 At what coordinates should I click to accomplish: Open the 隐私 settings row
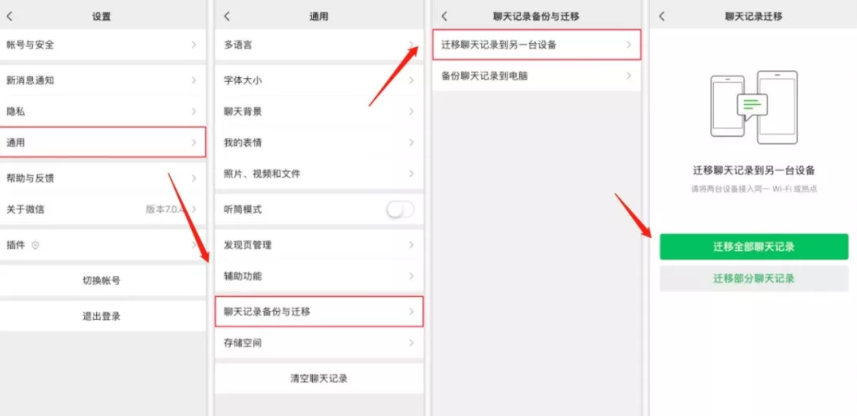tap(103, 112)
